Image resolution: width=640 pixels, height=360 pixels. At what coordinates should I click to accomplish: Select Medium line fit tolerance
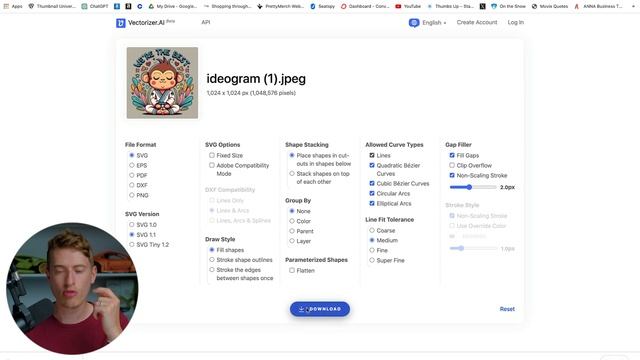372,240
